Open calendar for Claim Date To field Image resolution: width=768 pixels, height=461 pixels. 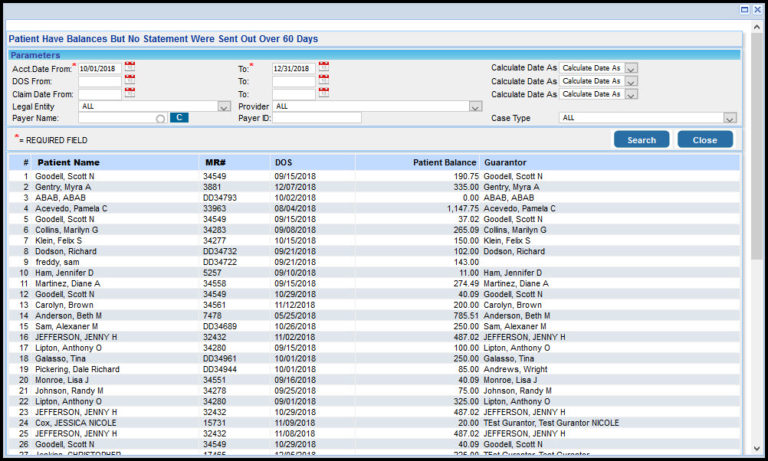coord(323,93)
